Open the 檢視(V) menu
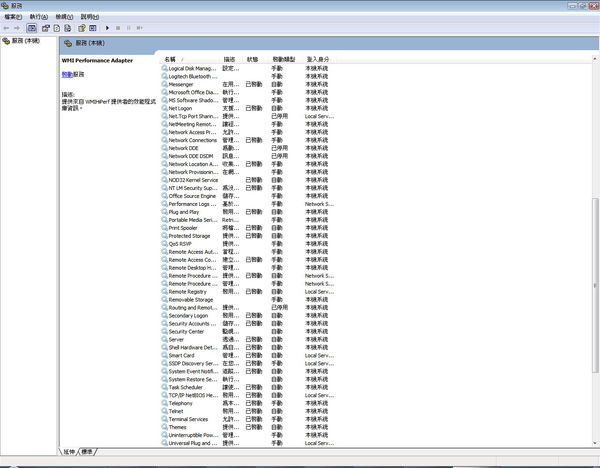 click(64, 17)
